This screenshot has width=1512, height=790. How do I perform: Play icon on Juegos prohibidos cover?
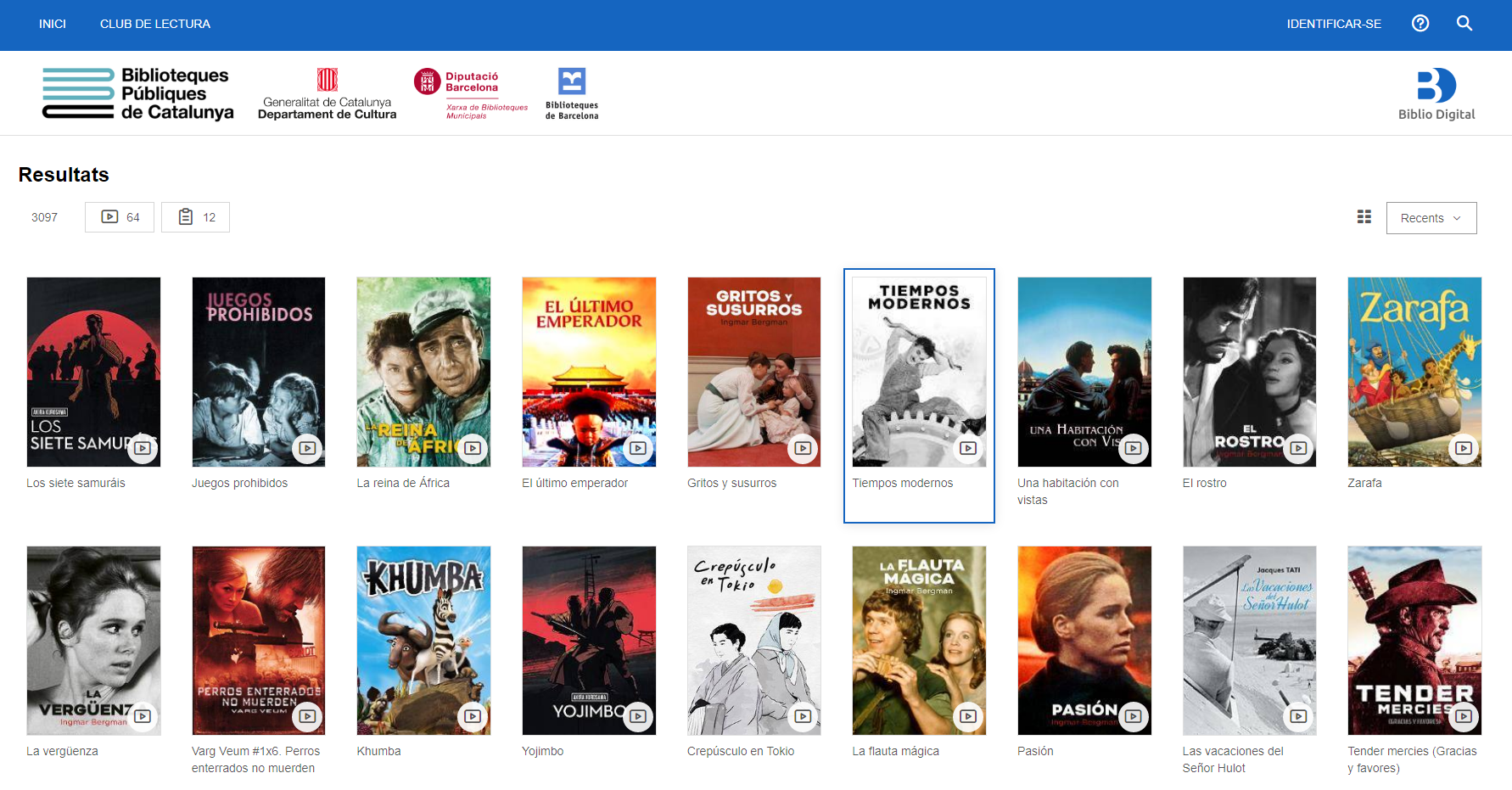point(308,448)
